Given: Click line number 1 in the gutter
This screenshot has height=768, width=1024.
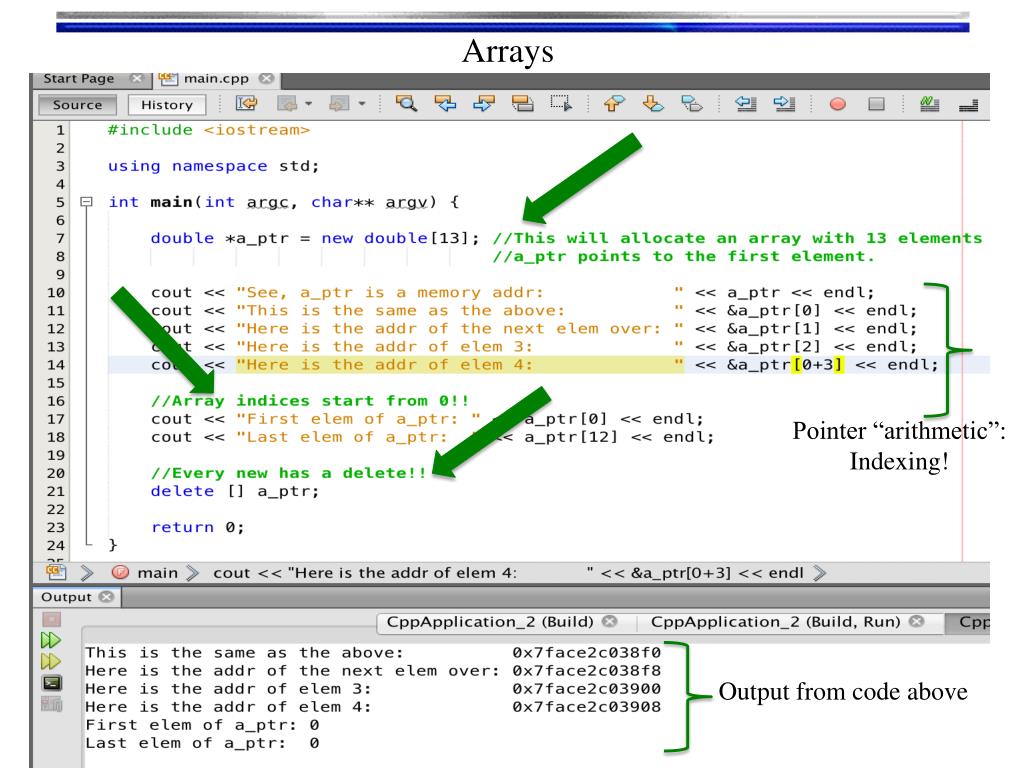Looking at the screenshot, I should [x=60, y=130].
